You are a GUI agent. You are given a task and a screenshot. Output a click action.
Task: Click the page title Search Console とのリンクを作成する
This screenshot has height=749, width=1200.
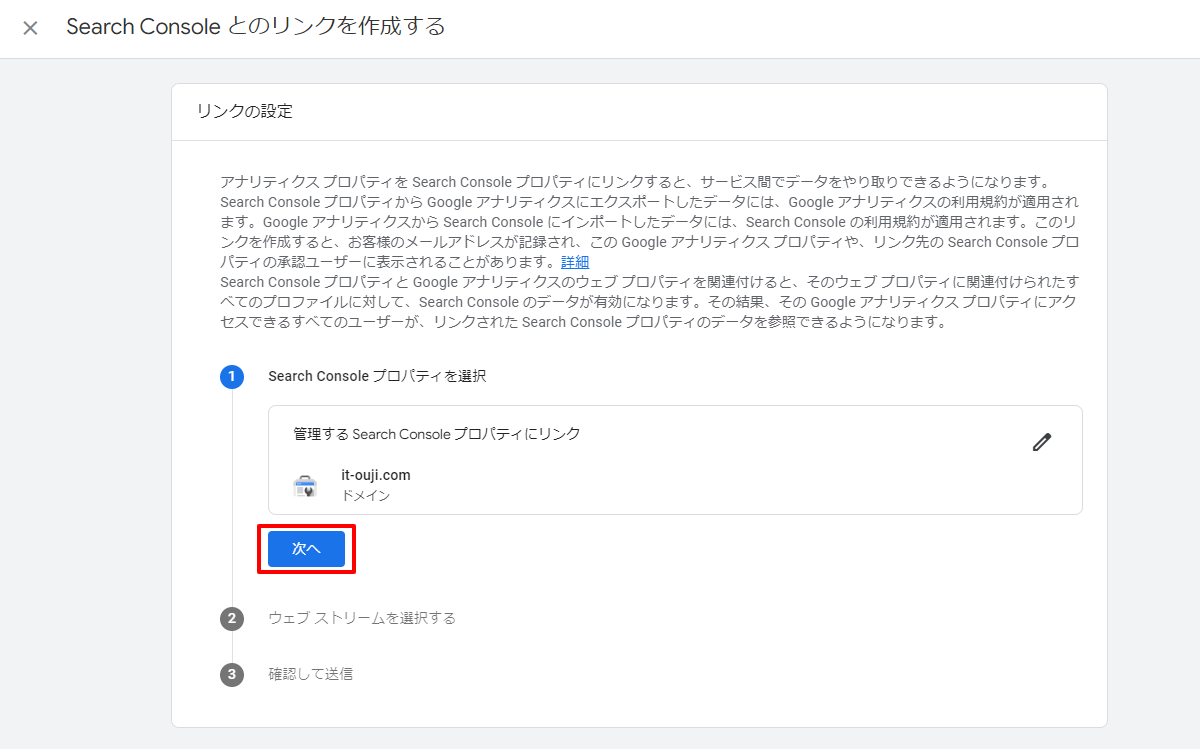coord(256,27)
